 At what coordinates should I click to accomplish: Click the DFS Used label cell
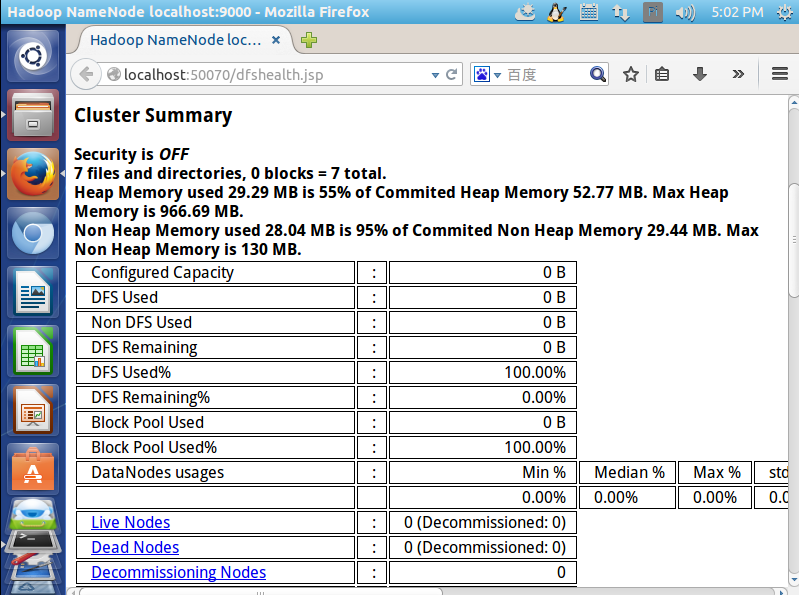click(x=215, y=298)
